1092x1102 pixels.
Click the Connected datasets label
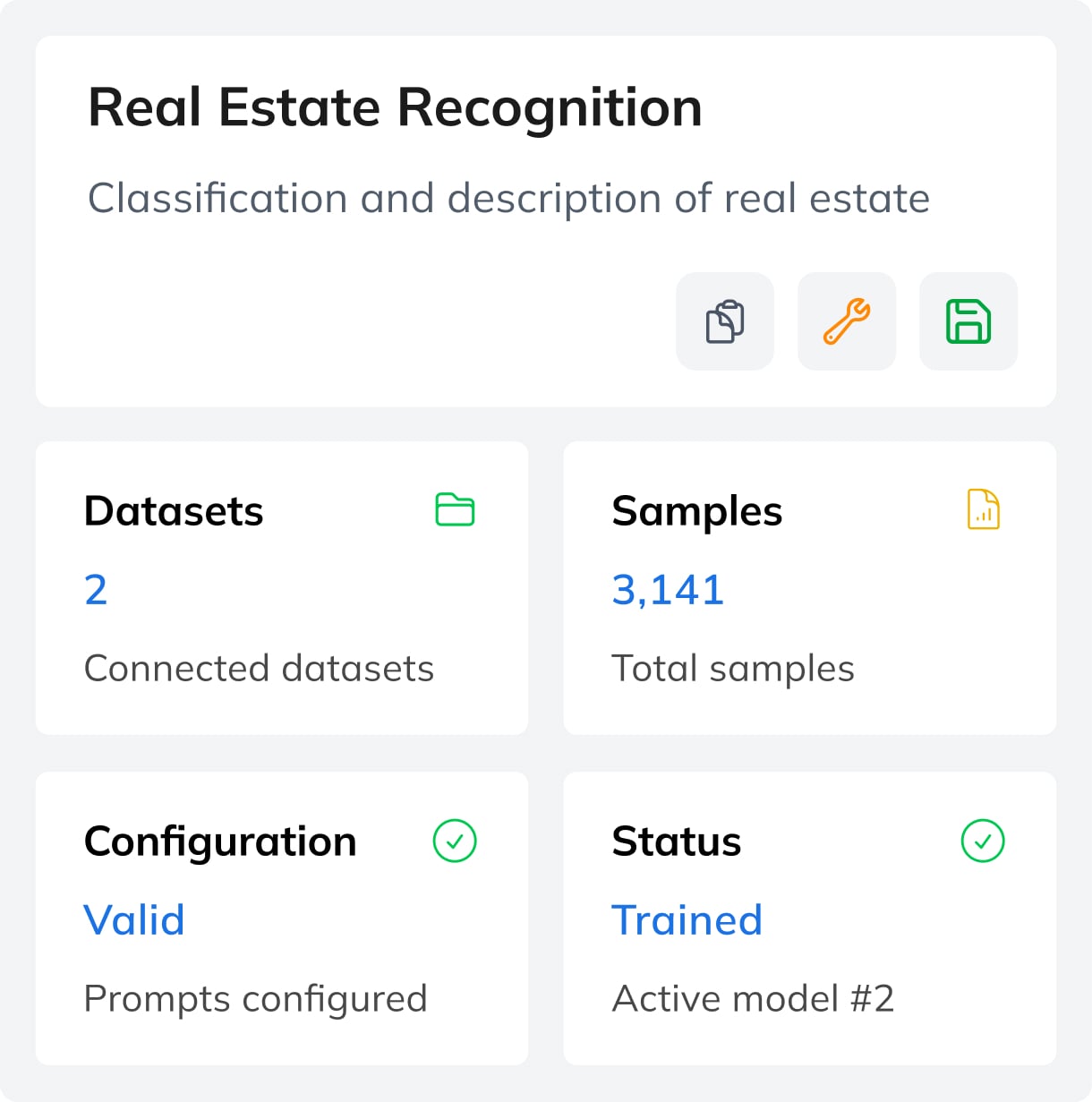click(259, 669)
